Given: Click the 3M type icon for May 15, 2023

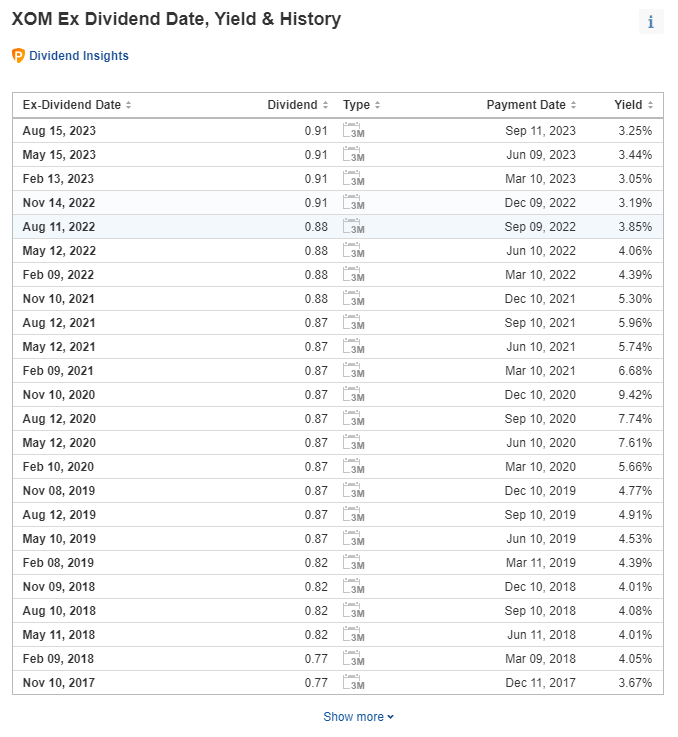Looking at the screenshot, I should tap(354, 155).
